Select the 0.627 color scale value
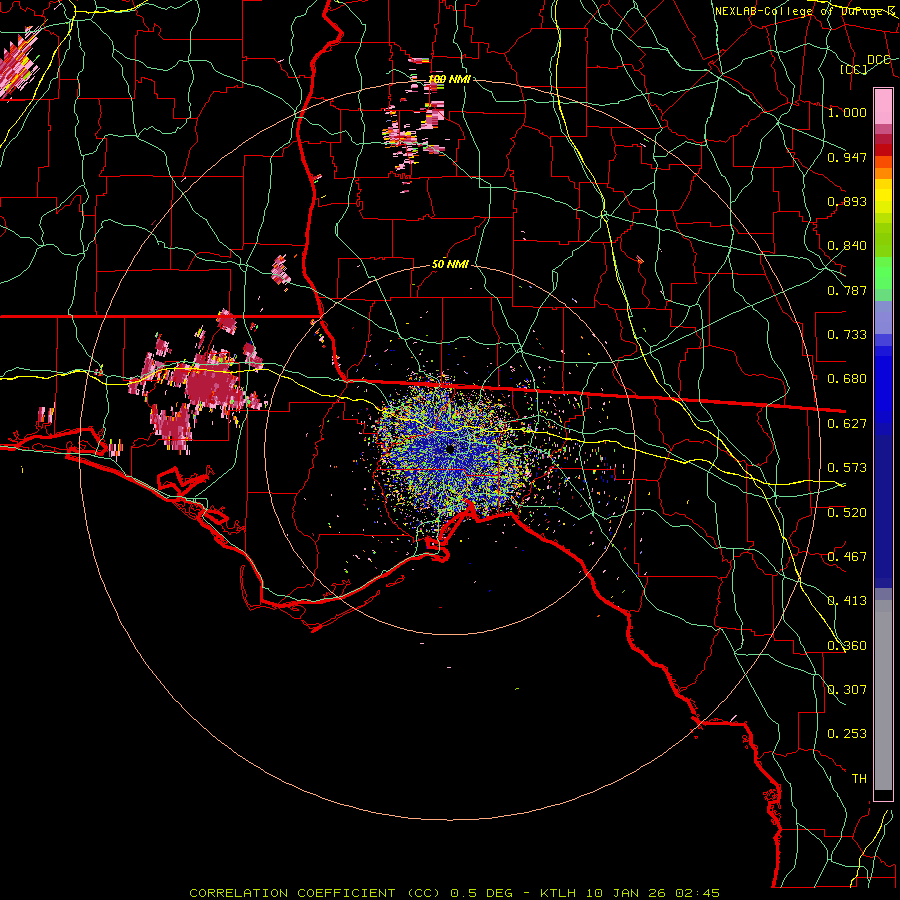This screenshot has width=900, height=900. click(847, 424)
